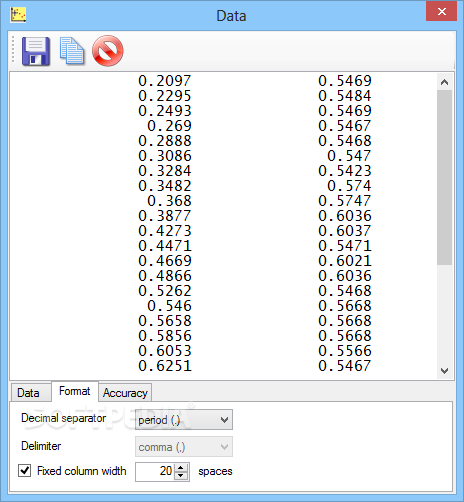Click the value 0.4669
Screen dimensions: 464x502
[165, 261]
